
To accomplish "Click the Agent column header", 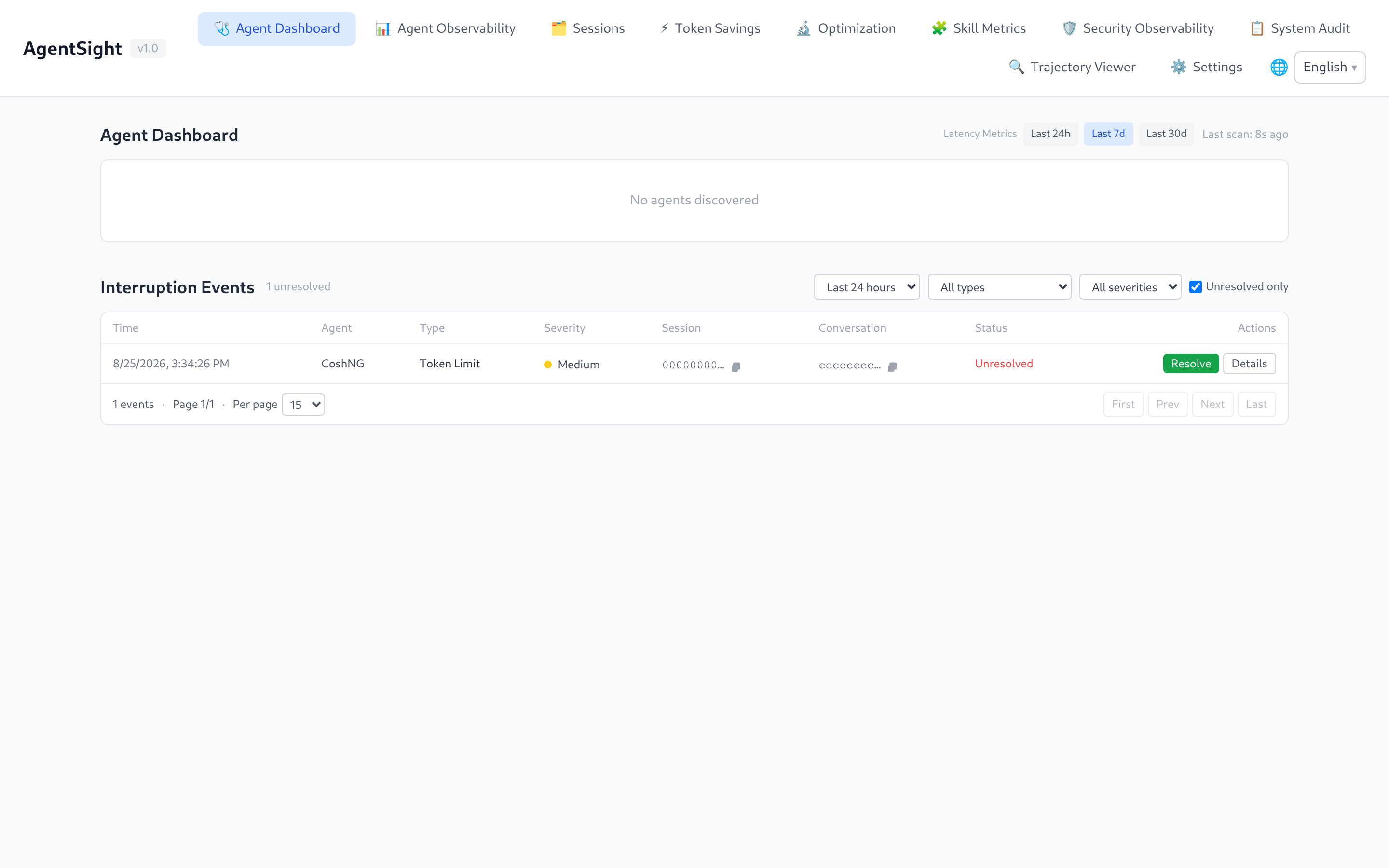I will point(336,328).
